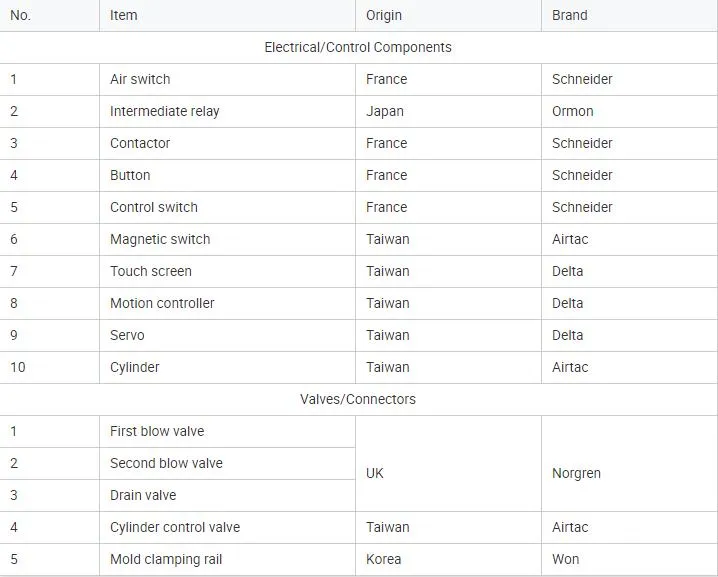The height and width of the screenshot is (577, 718).
Task: Select the "Cylinder control valve" cell
Action: click(175, 527)
